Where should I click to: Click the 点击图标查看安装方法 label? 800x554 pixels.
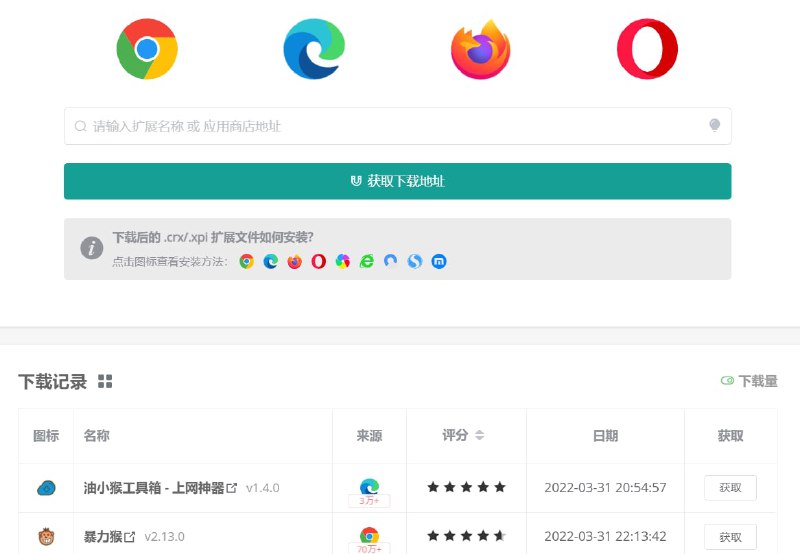point(170,262)
